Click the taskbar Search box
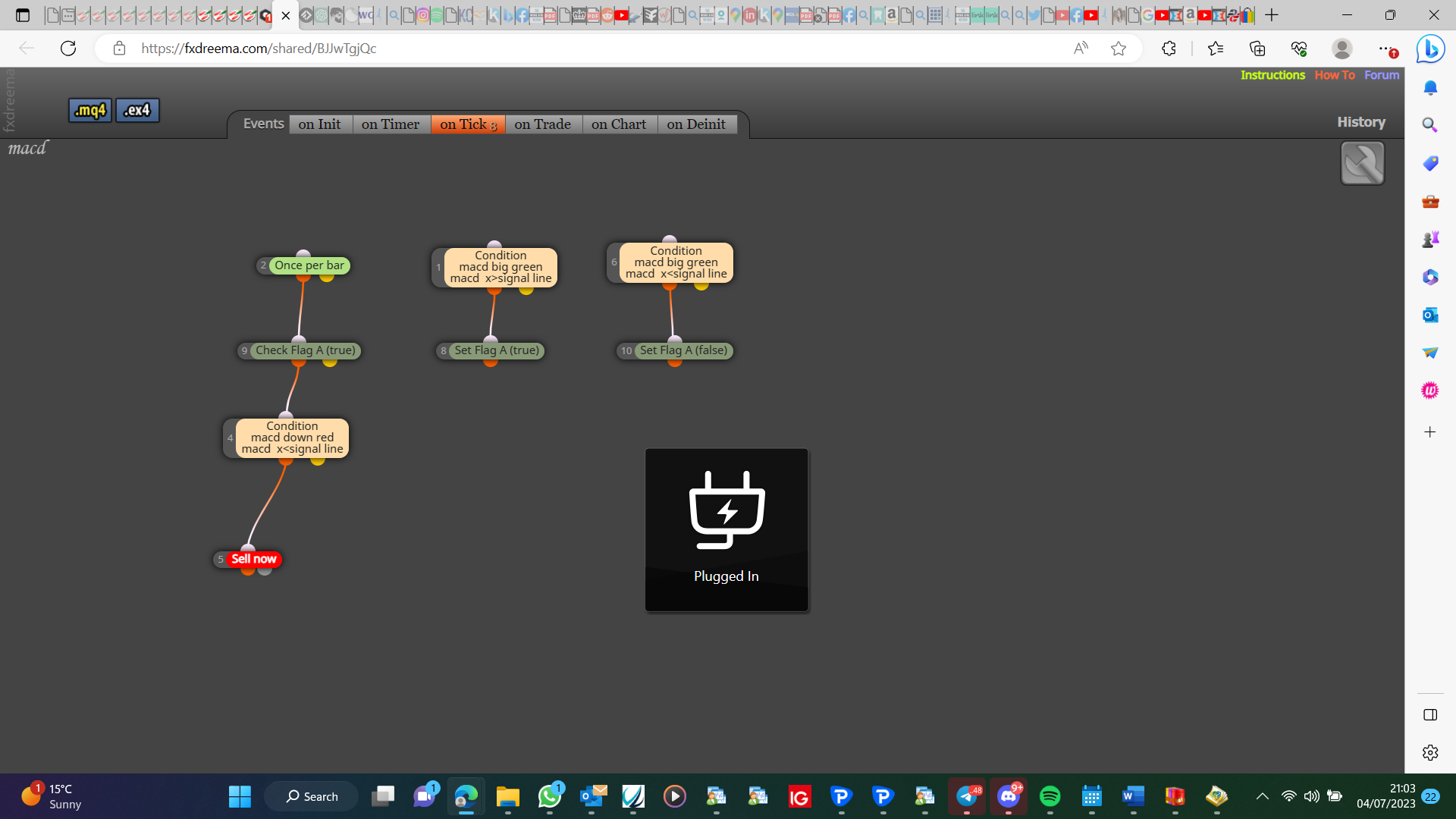This screenshot has width=1456, height=819. 312,796
